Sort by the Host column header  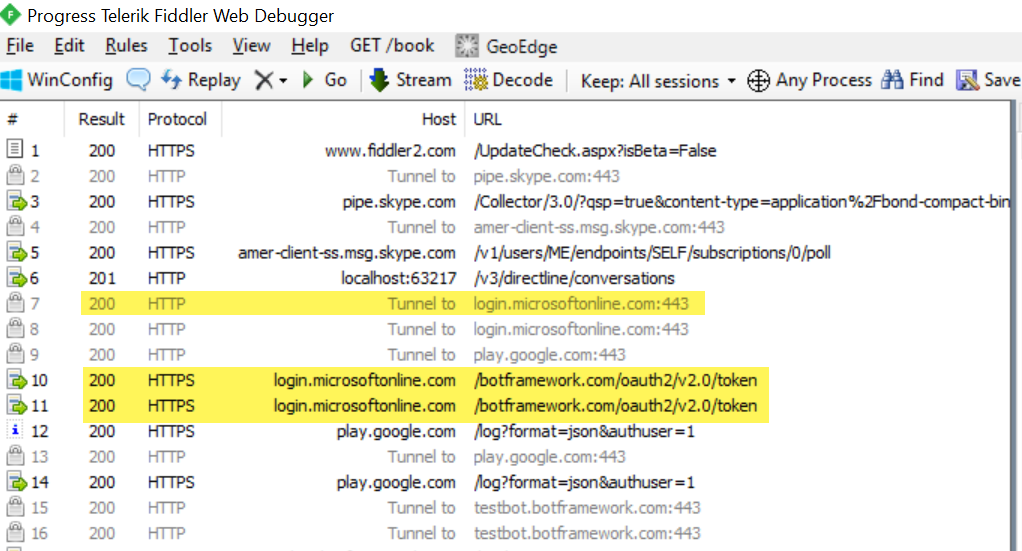pos(439,119)
